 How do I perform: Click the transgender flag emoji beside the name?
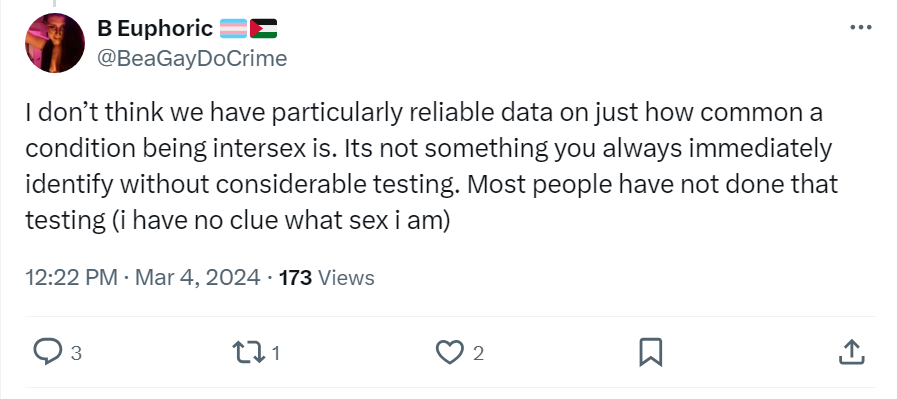[x=233, y=28]
